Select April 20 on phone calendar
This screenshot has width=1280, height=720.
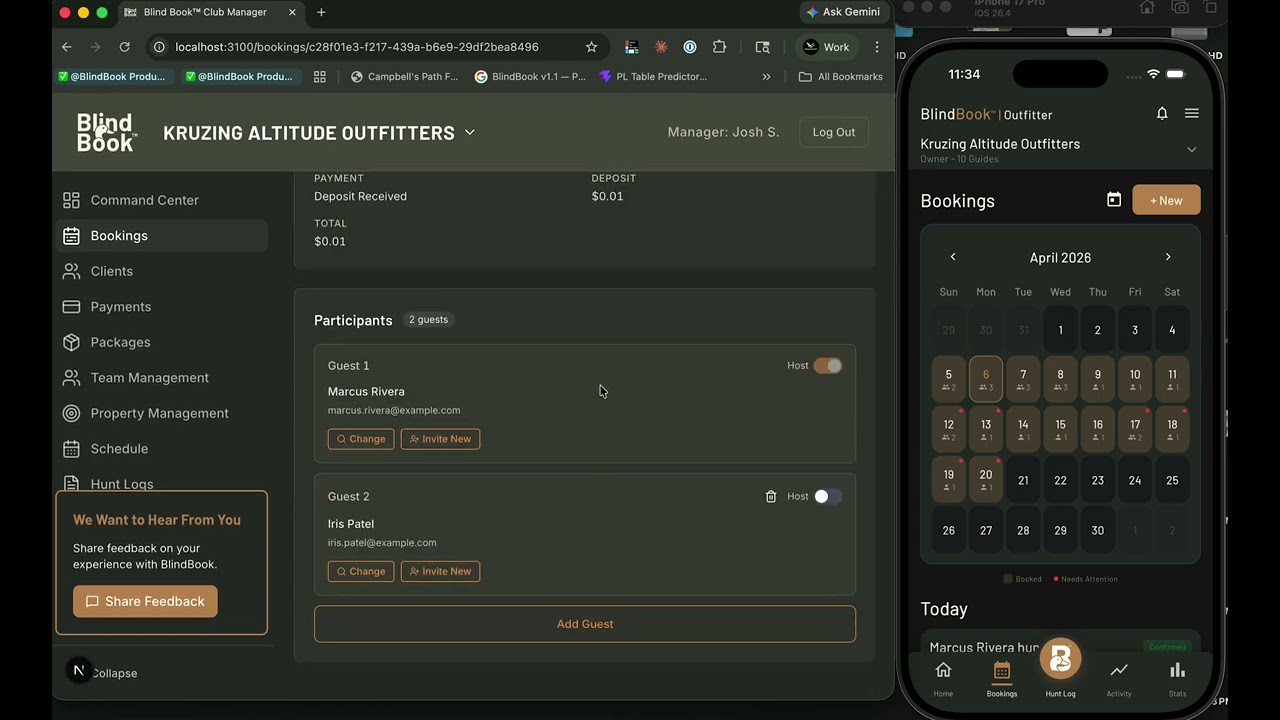(x=986, y=479)
